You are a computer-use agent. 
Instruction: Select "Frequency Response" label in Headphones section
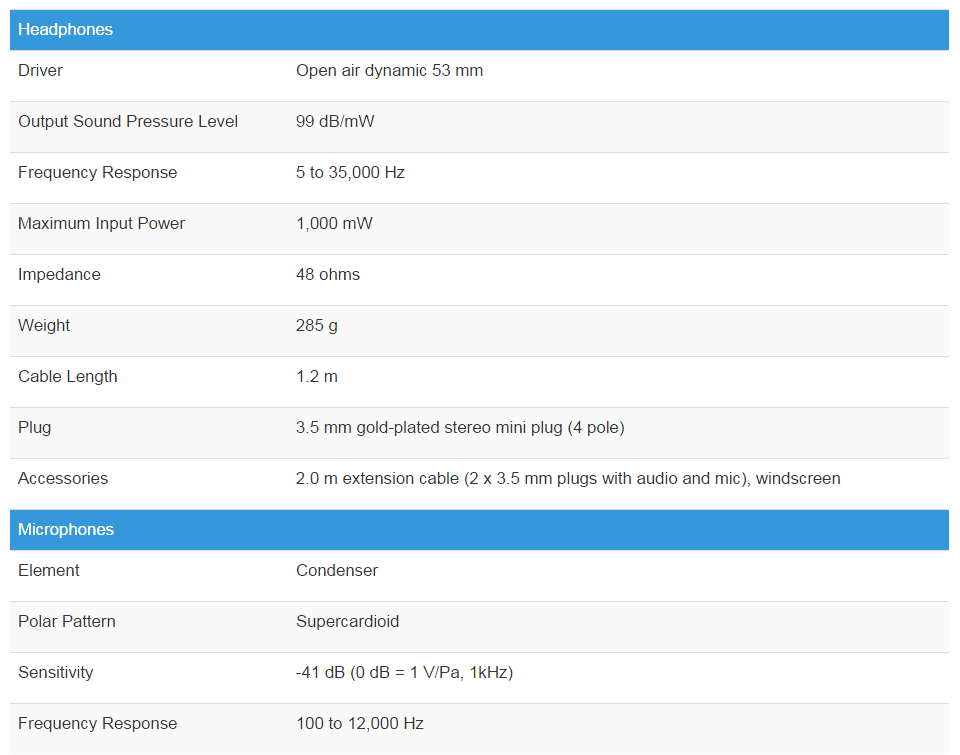97,172
